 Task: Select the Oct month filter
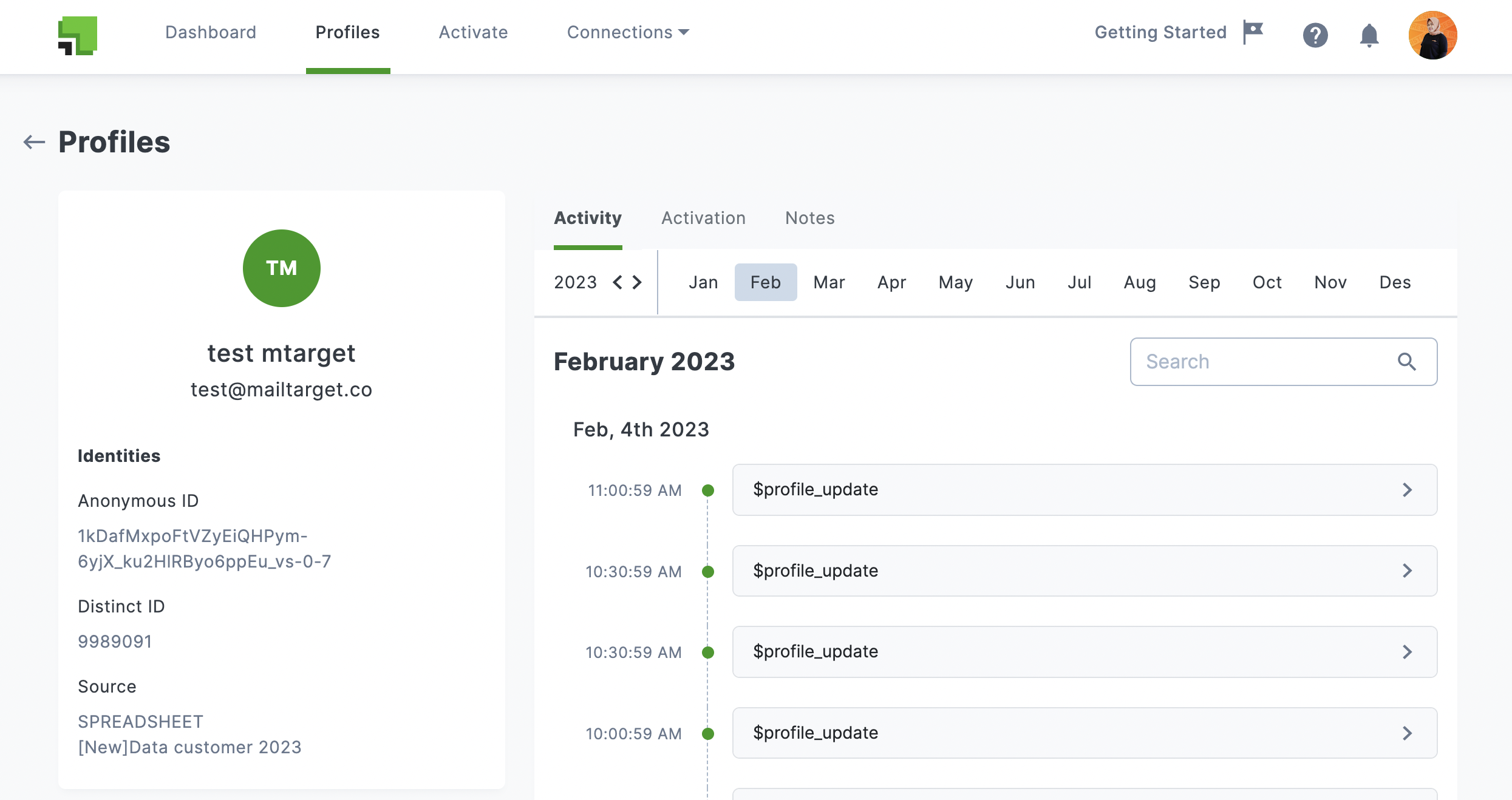tap(1267, 282)
